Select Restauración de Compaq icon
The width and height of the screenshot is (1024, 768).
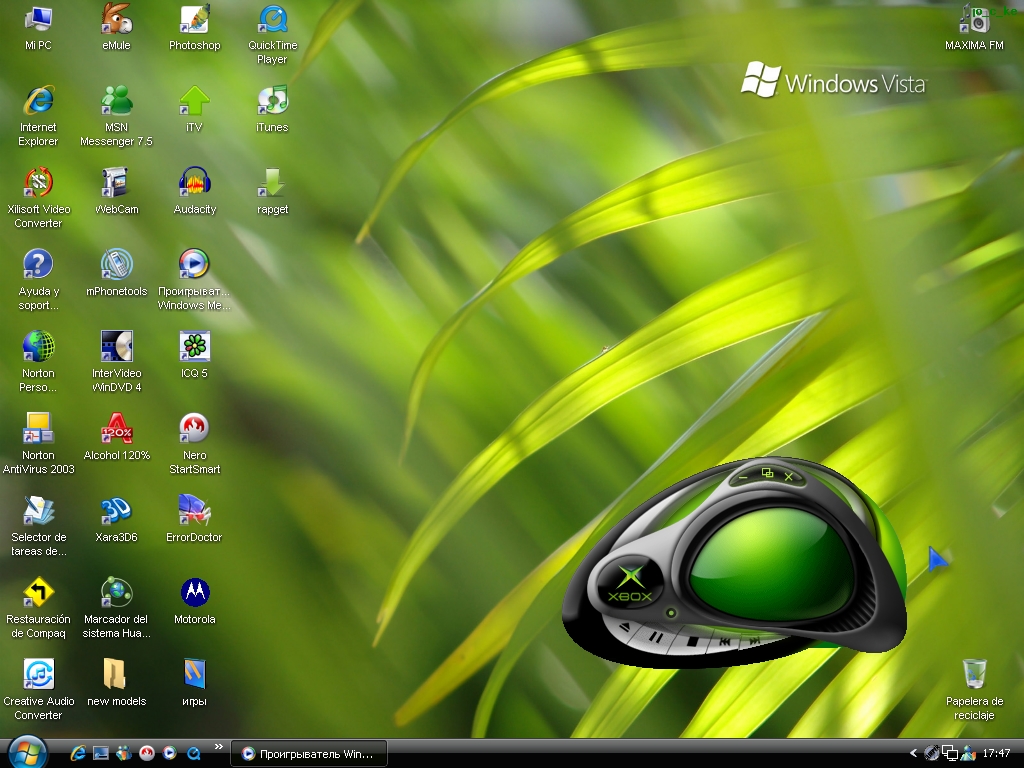pyautogui.click(x=38, y=592)
